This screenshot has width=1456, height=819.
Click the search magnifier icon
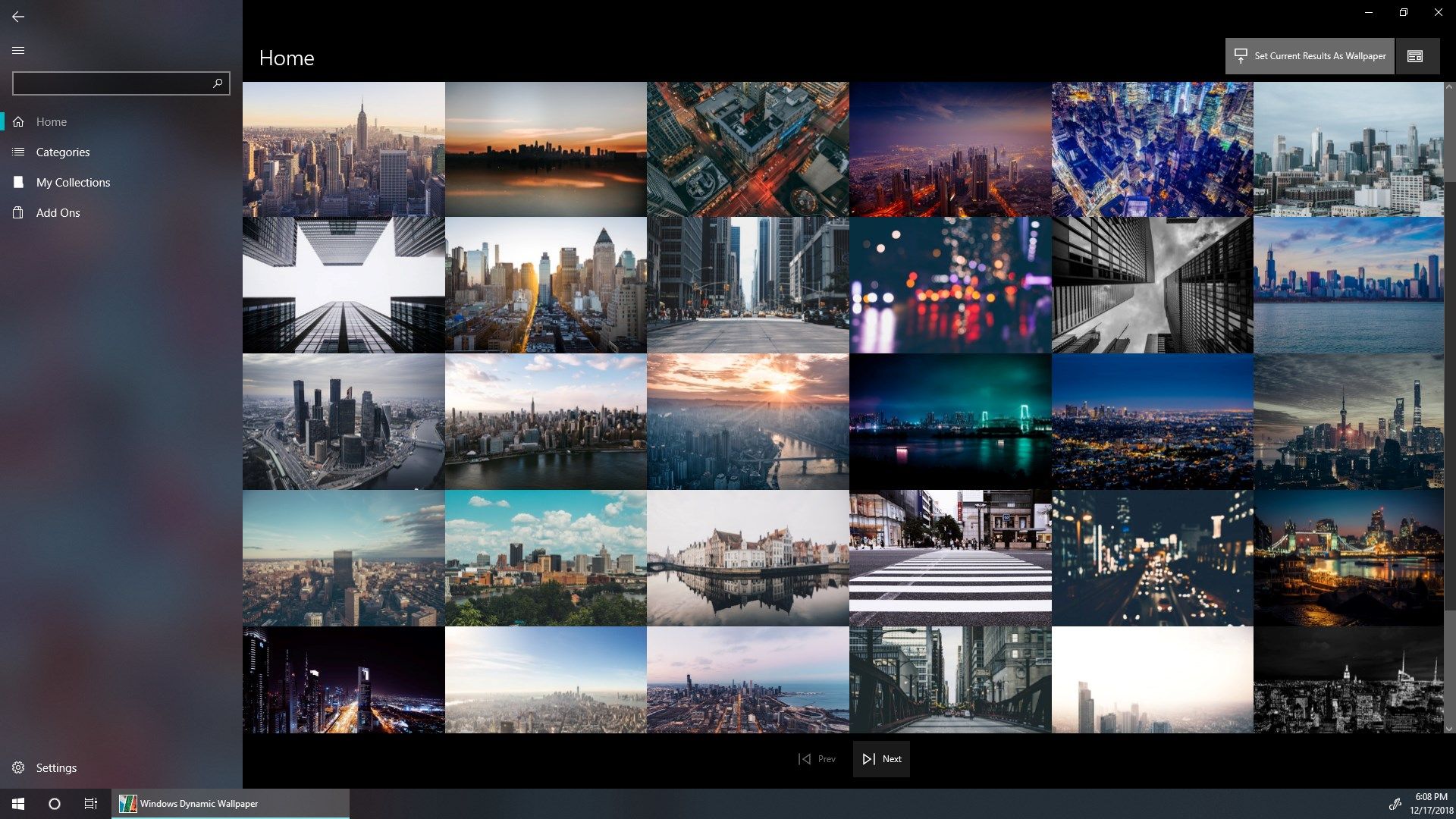tap(218, 83)
